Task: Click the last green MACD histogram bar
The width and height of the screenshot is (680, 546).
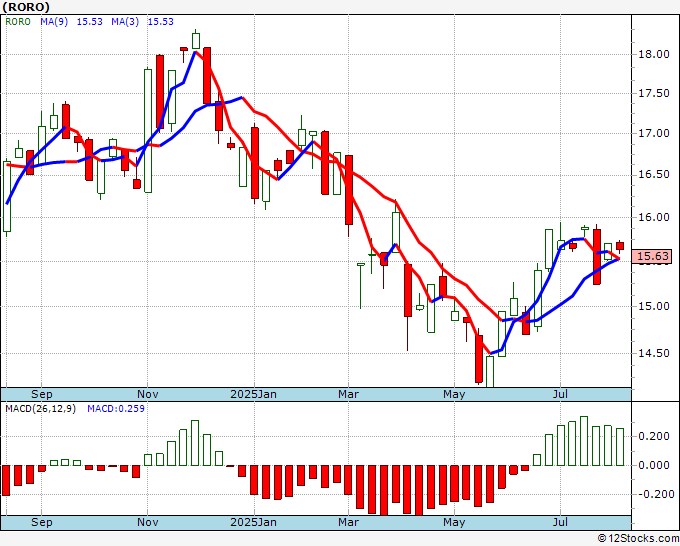Action: click(x=620, y=447)
